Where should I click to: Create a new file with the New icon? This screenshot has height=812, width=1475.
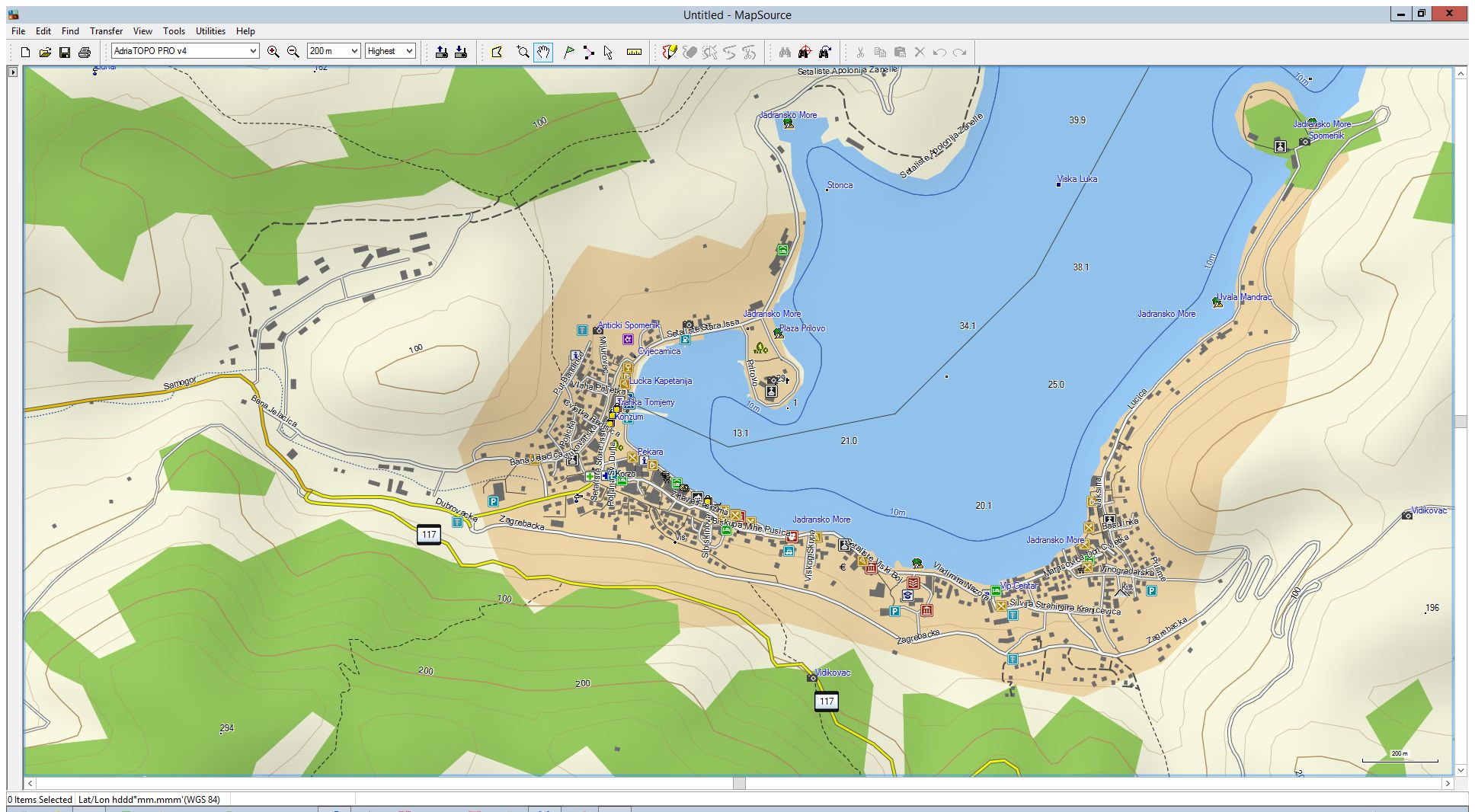coord(25,52)
